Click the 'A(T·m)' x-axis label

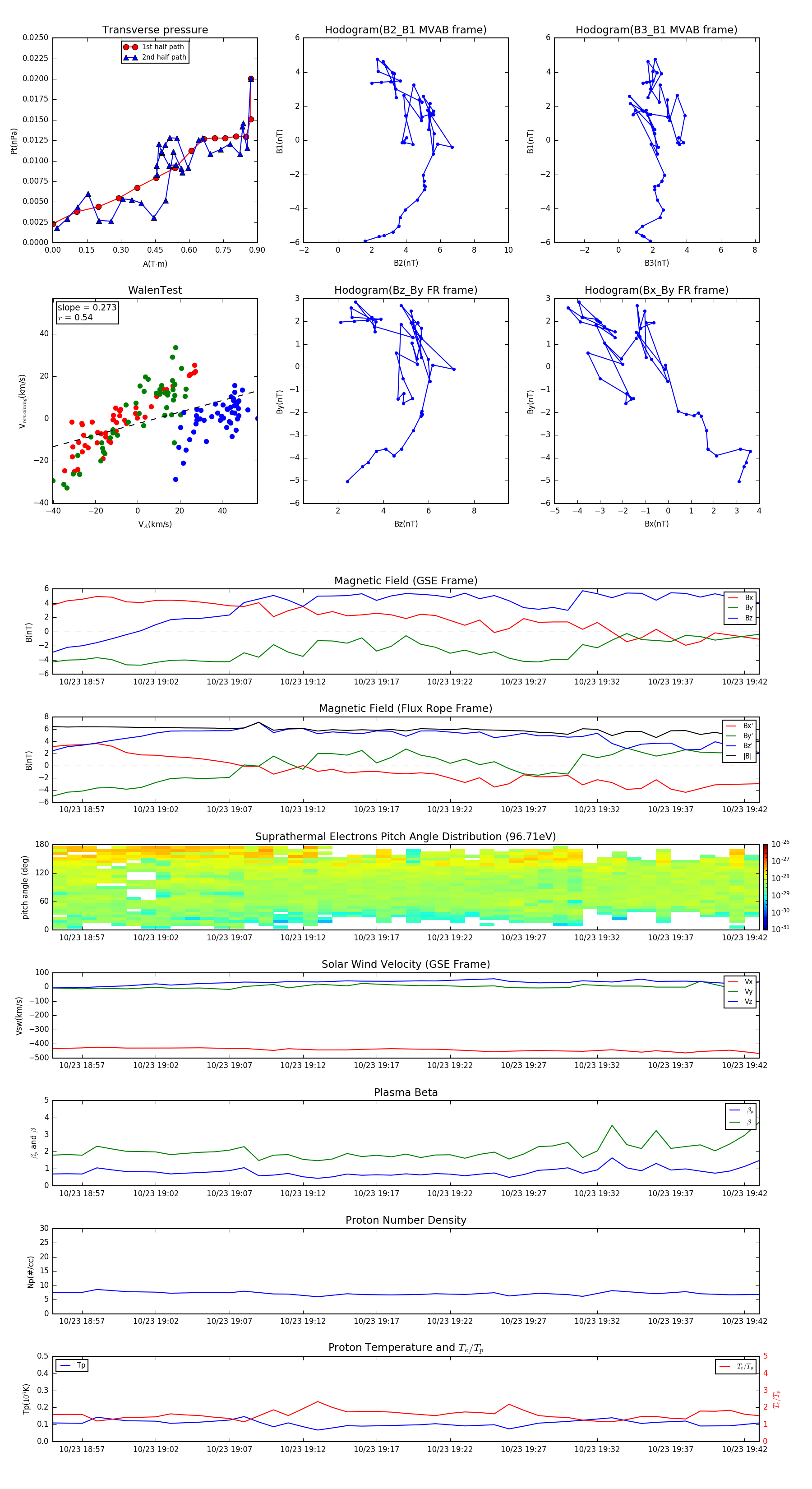point(155,264)
